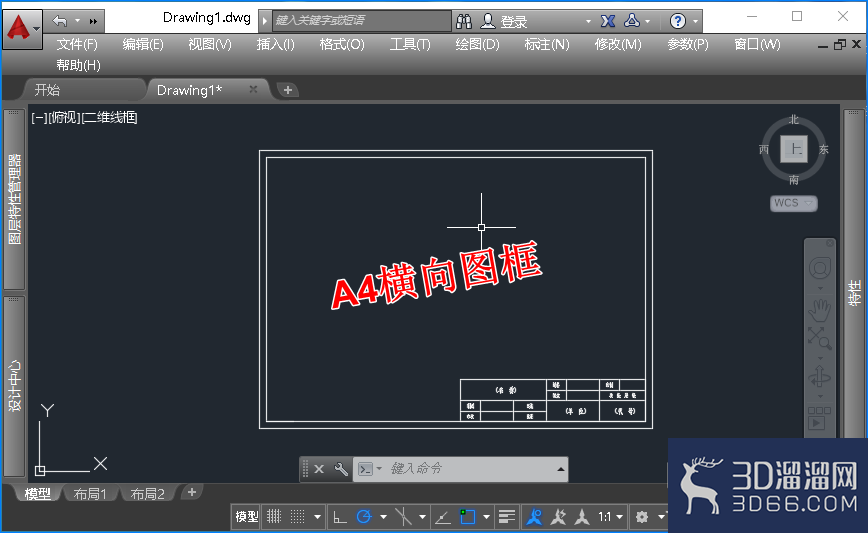Switch to the 布局1 layout tab

(x=90, y=493)
